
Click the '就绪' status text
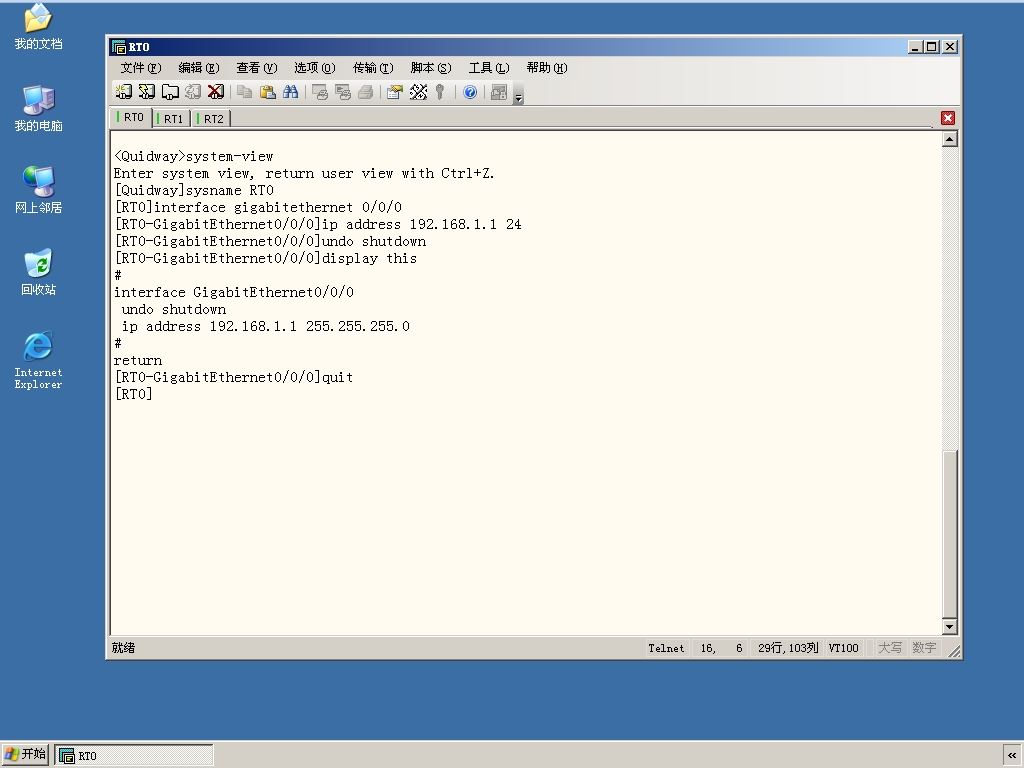123,648
